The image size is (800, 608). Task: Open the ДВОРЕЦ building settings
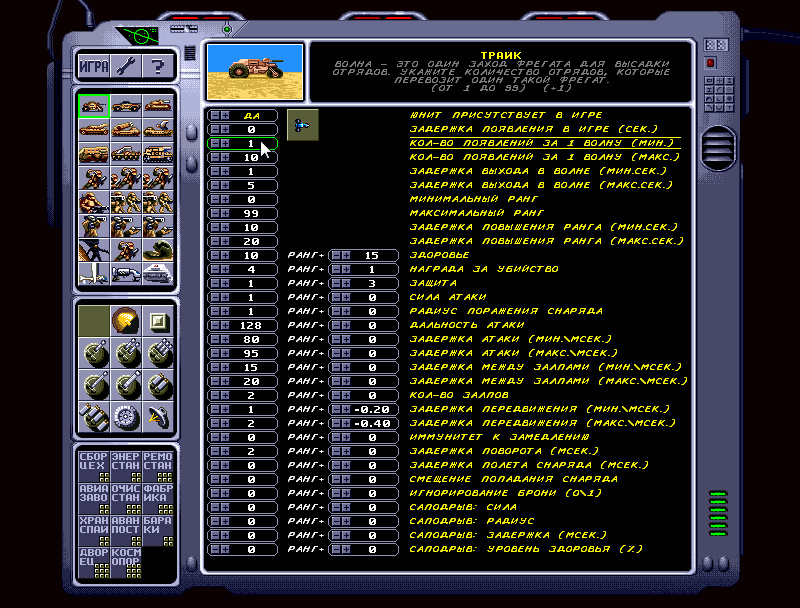(x=94, y=562)
